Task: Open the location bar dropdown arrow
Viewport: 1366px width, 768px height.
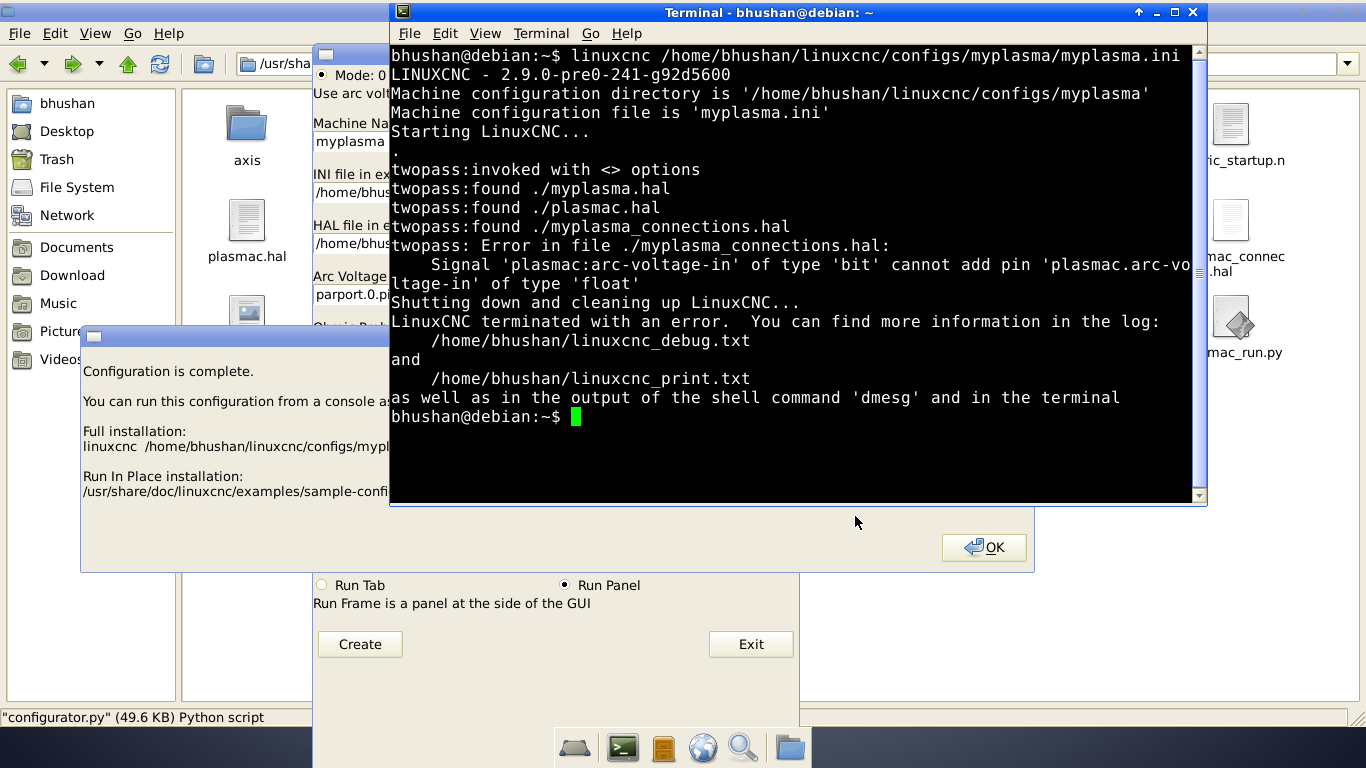Action: click(x=1348, y=64)
